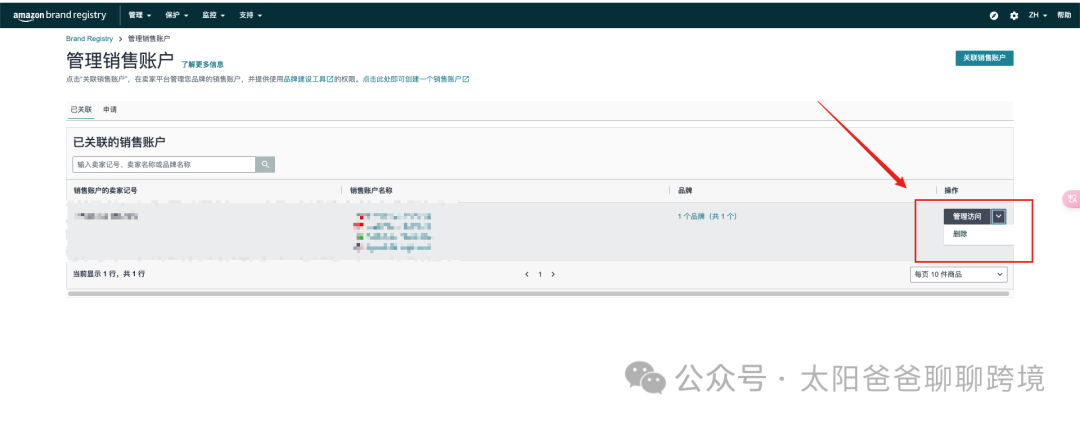1080x422 pixels.
Task: Expand the ZH language dropdown
Action: point(1038,15)
